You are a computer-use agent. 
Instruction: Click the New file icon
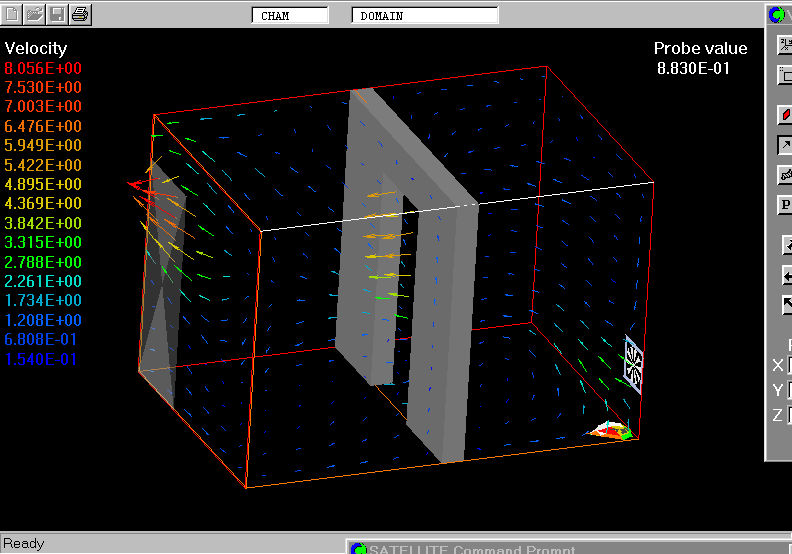point(13,14)
